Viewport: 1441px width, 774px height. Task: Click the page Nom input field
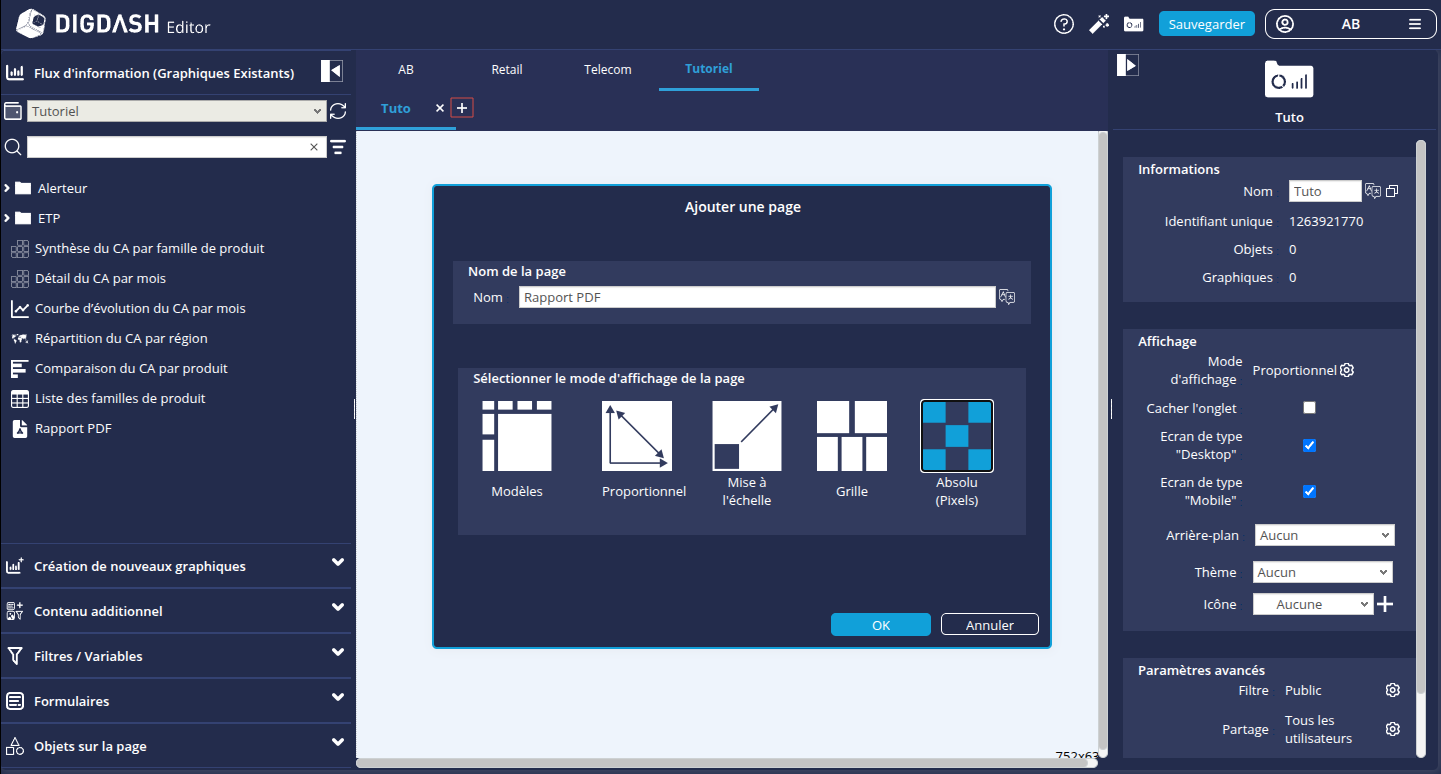(756, 297)
